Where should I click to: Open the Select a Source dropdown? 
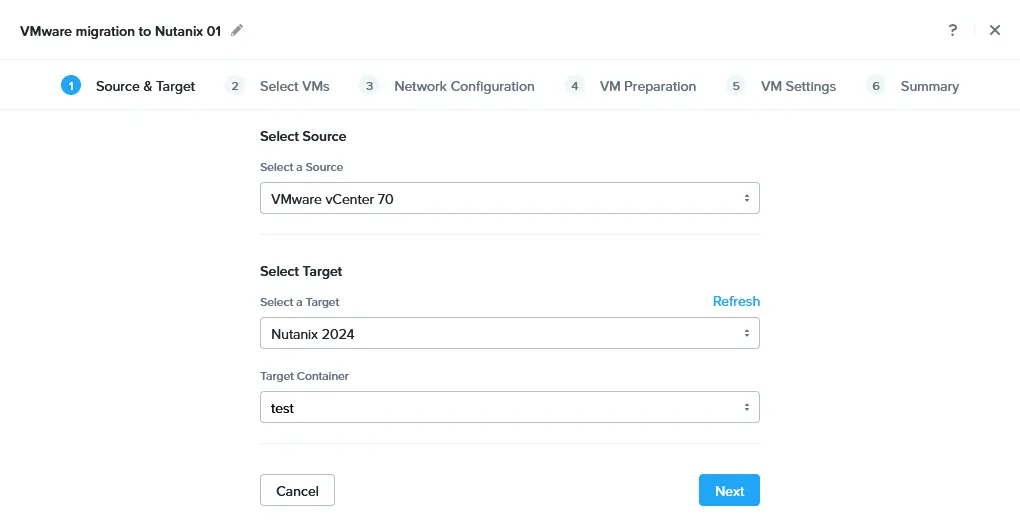click(510, 198)
